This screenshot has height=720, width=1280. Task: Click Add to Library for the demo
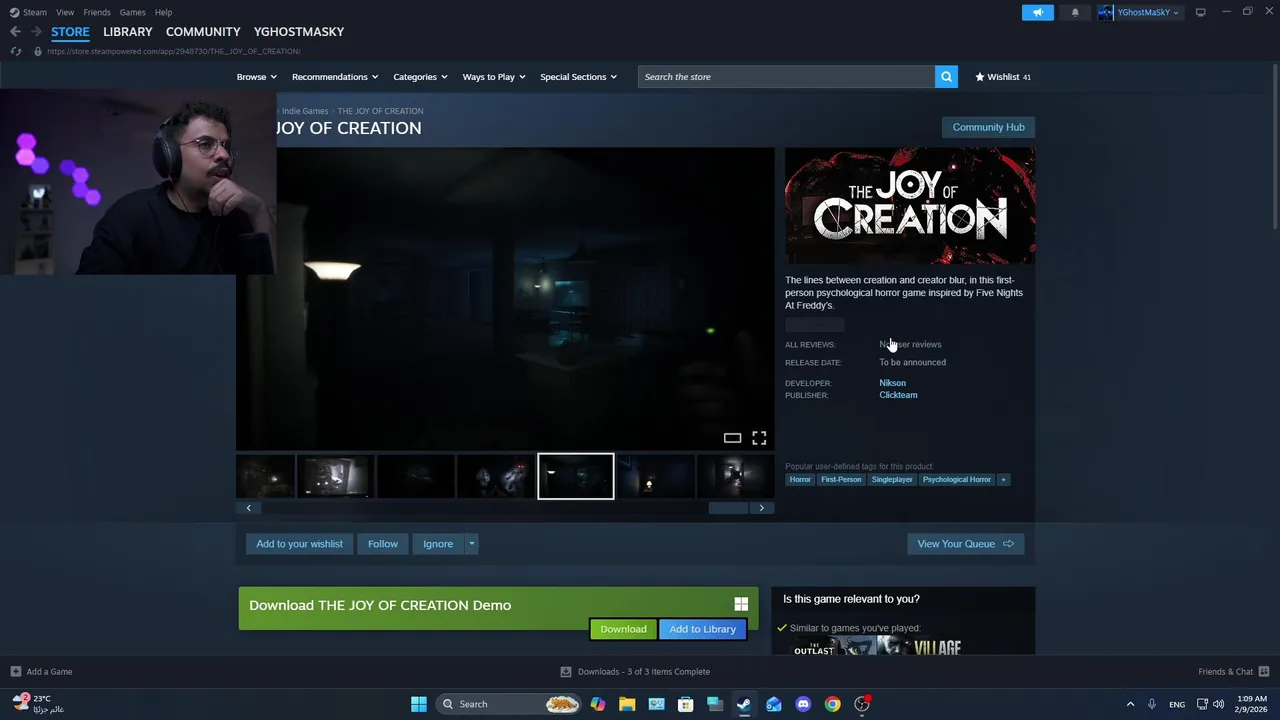702,629
